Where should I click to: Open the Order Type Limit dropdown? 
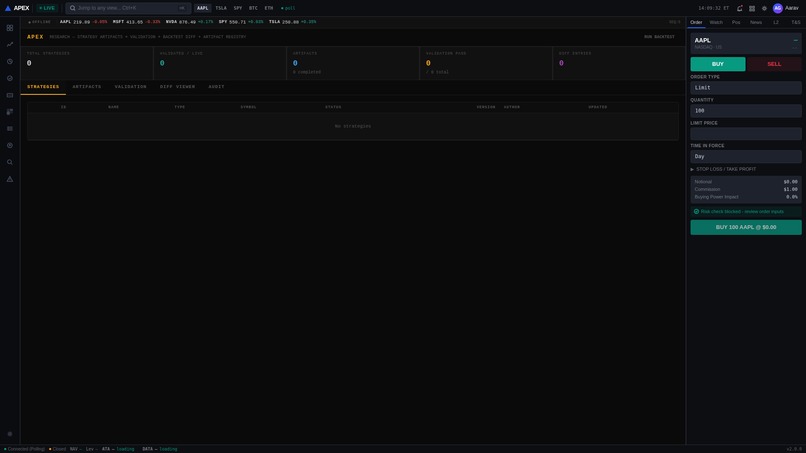click(746, 88)
